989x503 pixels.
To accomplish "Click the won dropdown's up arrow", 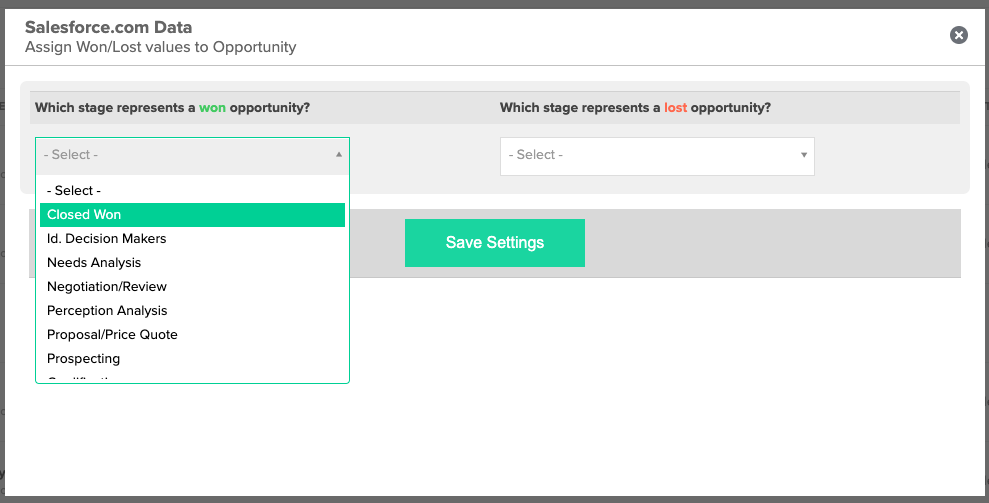I will (x=339, y=155).
